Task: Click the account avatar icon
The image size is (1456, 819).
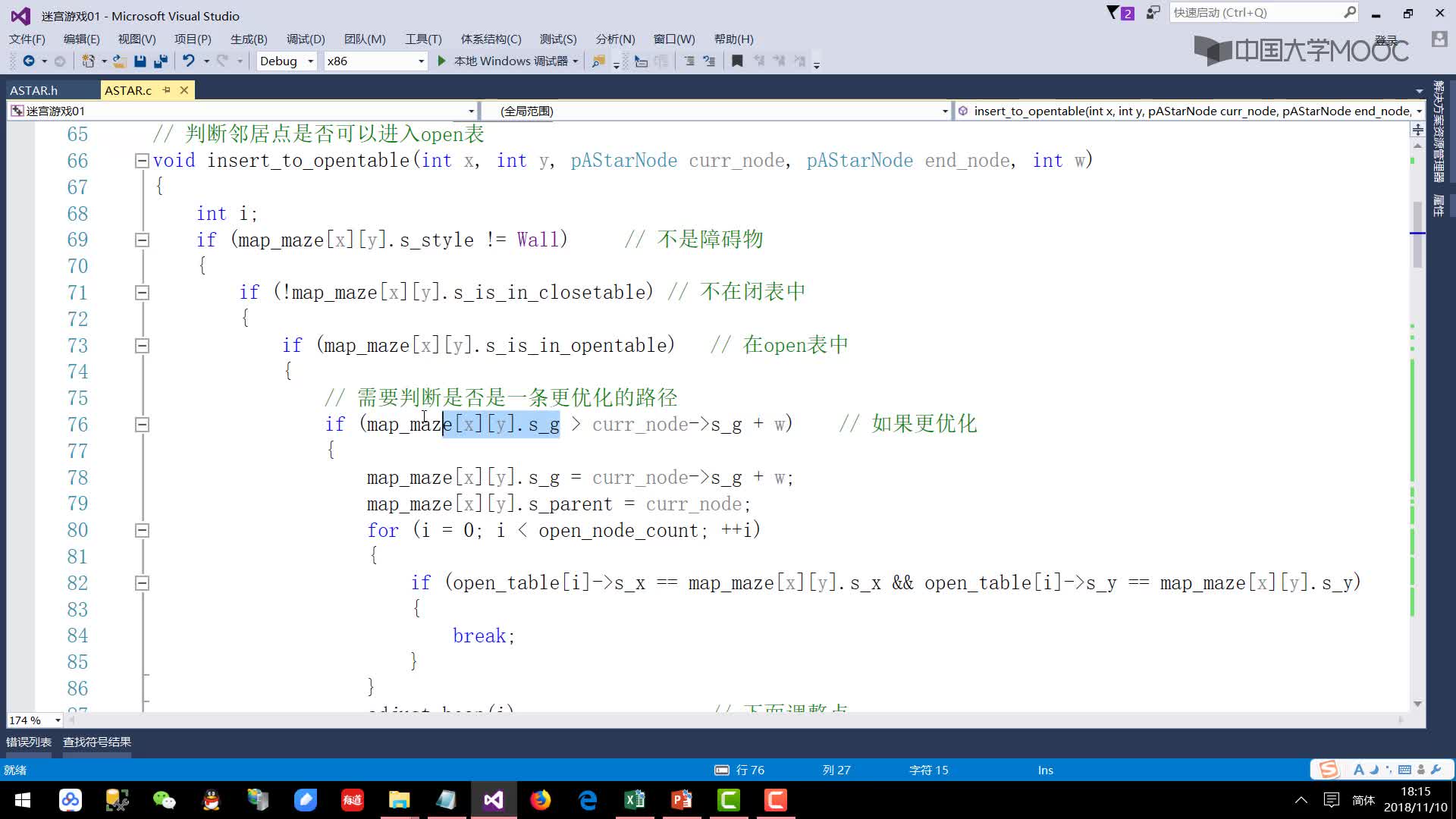Action: coord(1439,39)
